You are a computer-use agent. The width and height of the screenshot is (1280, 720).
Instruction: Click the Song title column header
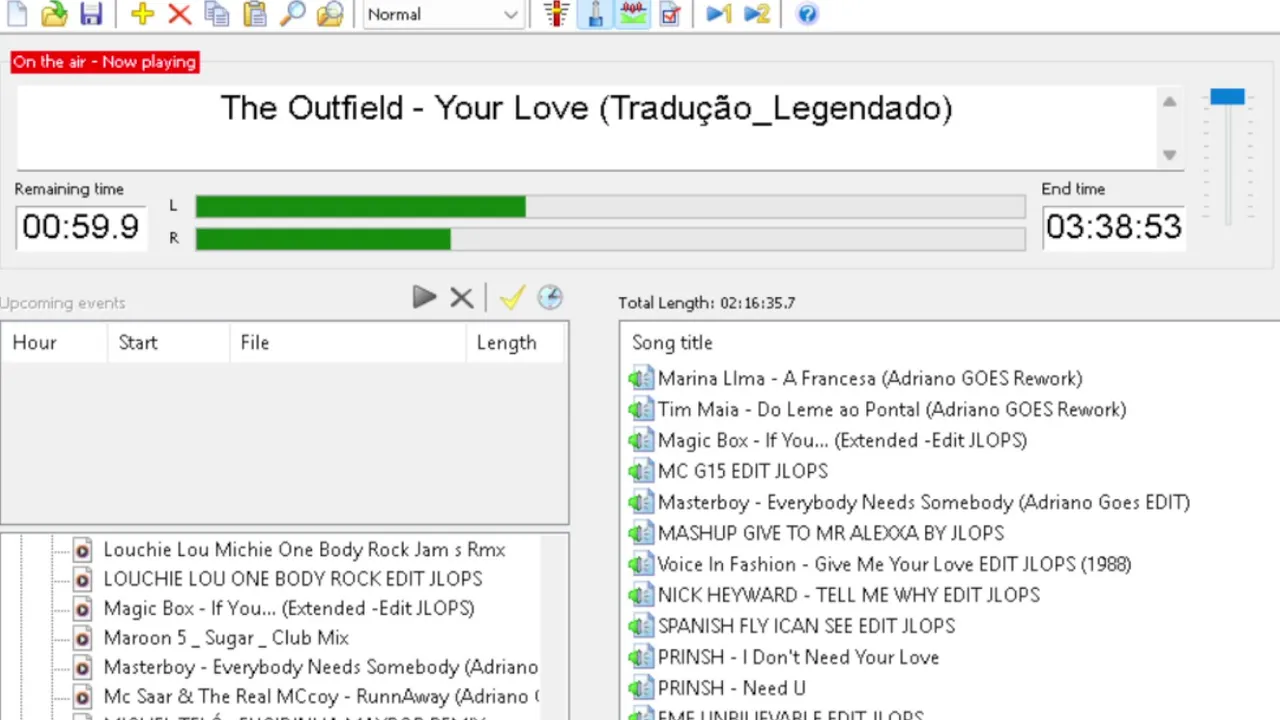(x=672, y=342)
